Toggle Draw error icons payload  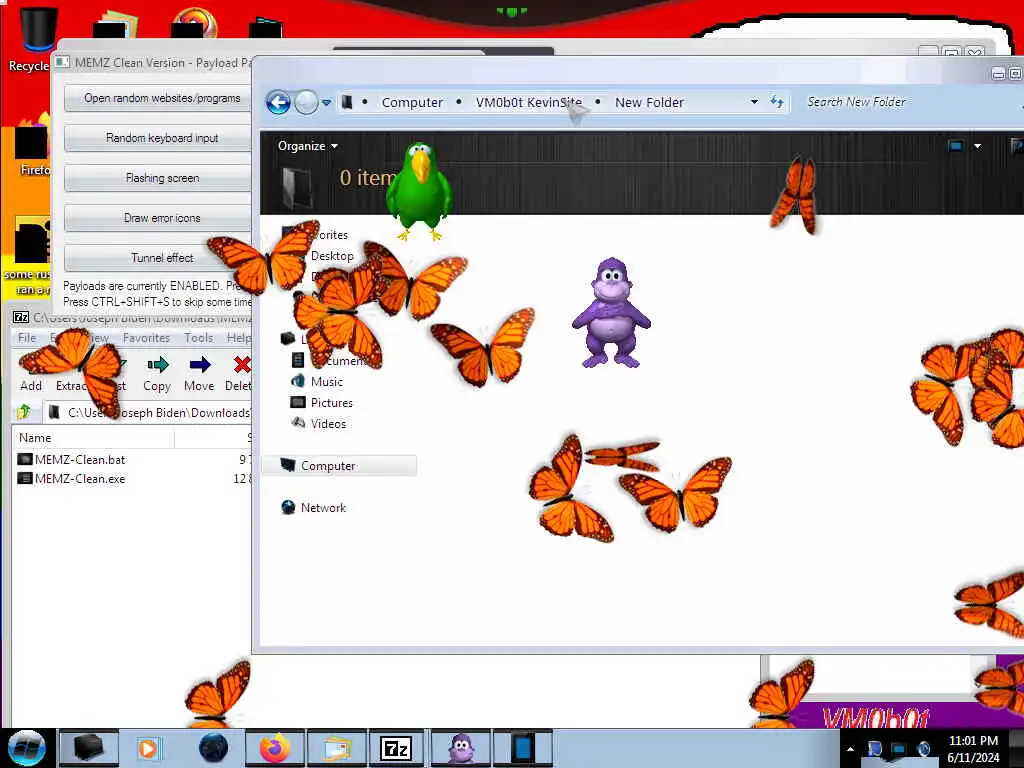pyautogui.click(x=158, y=217)
